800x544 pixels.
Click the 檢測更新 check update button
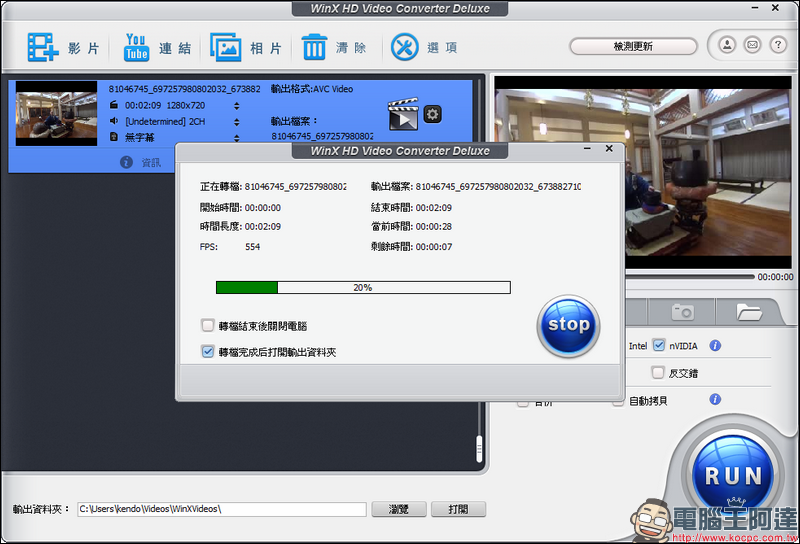(x=633, y=46)
